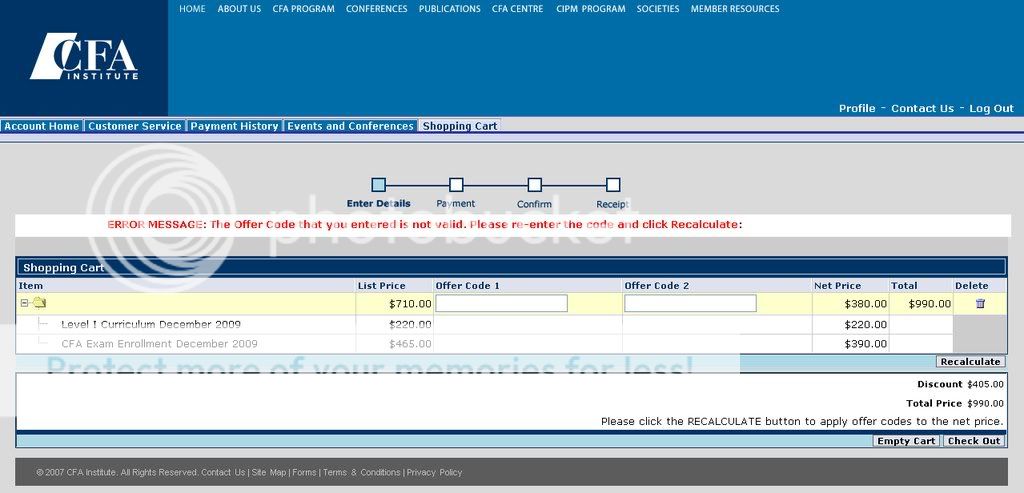Click the folder icon in cart row

pyautogui.click(x=39, y=304)
